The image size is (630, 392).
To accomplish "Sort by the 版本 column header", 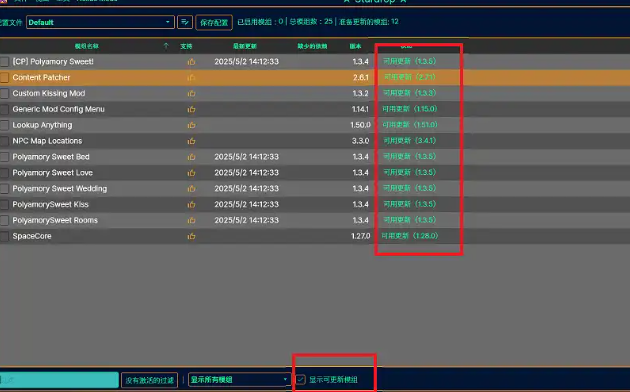I will (x=356, y=46).
